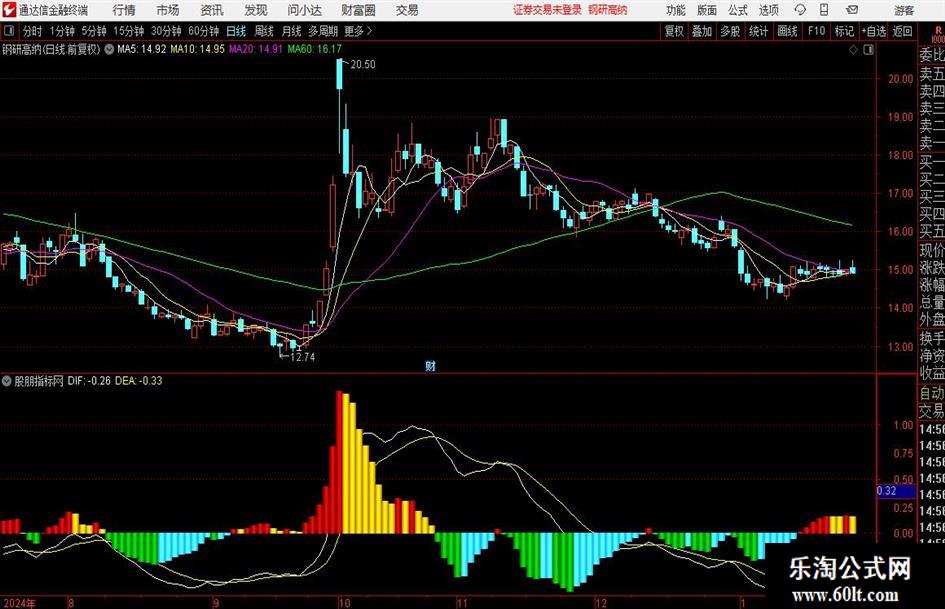
Task: Click the 总量 row in right panel
Action: coord(932,302)
